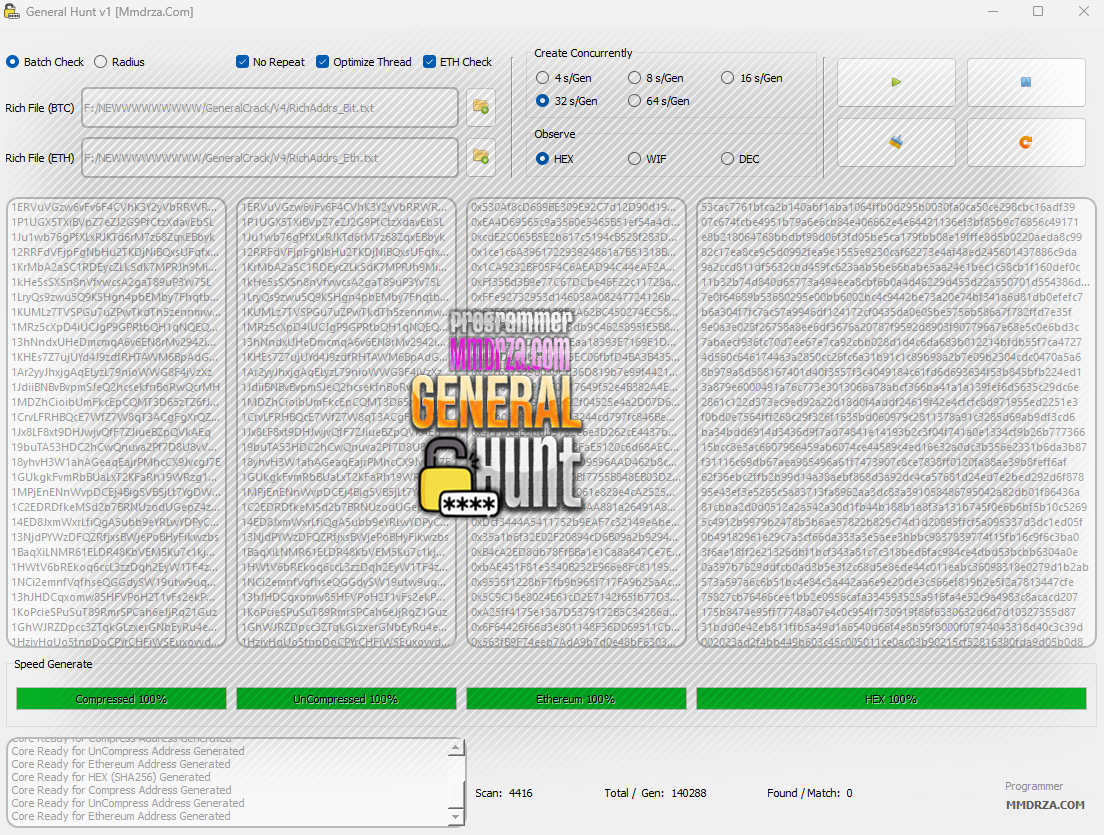Set Observe mode to HEX

tap(555, 158)
